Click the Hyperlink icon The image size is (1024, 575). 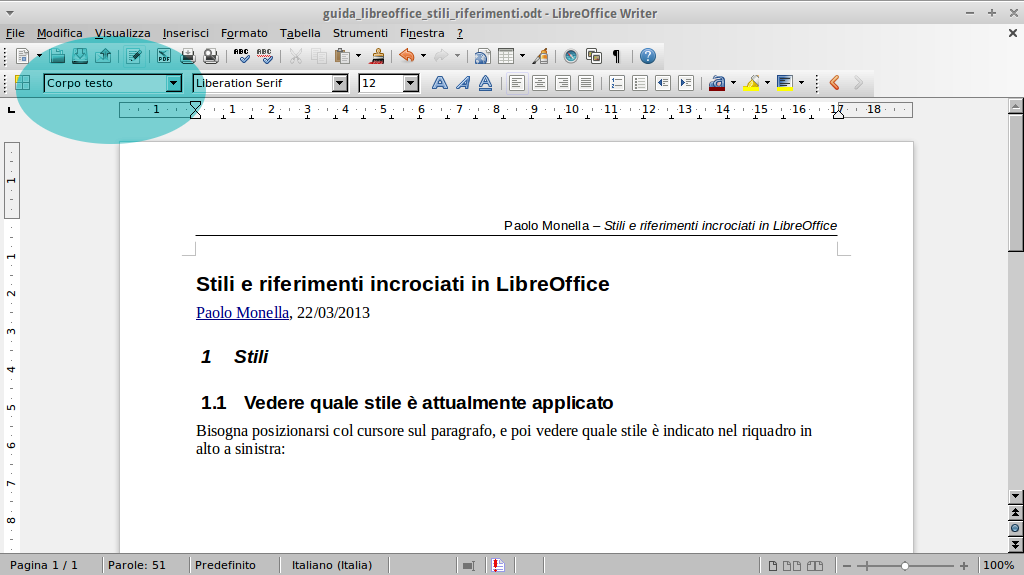pyautogui.click(x=483, y=56)
